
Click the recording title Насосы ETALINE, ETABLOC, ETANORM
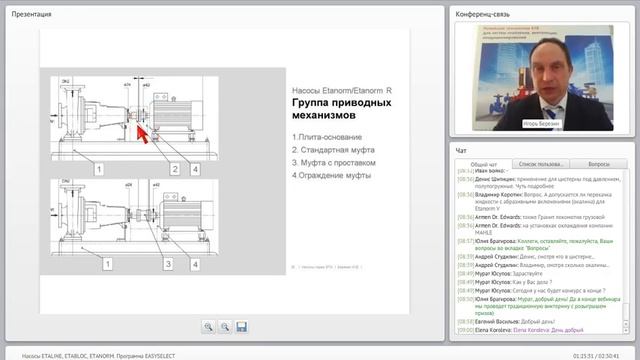click(x=98, y=356)
